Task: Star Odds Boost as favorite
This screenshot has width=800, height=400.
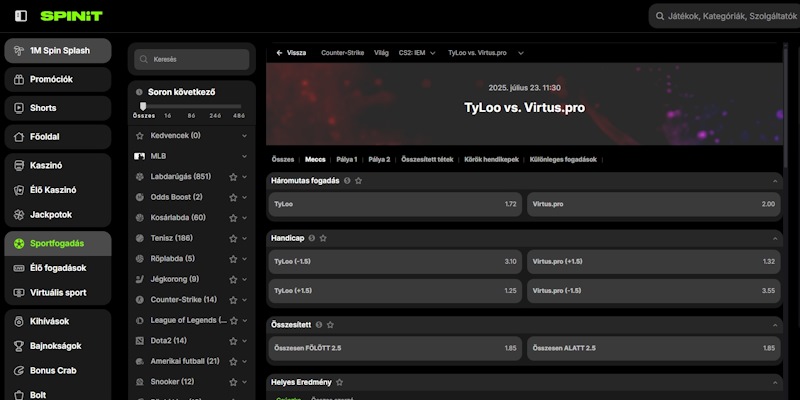Action: pos(233,197)
